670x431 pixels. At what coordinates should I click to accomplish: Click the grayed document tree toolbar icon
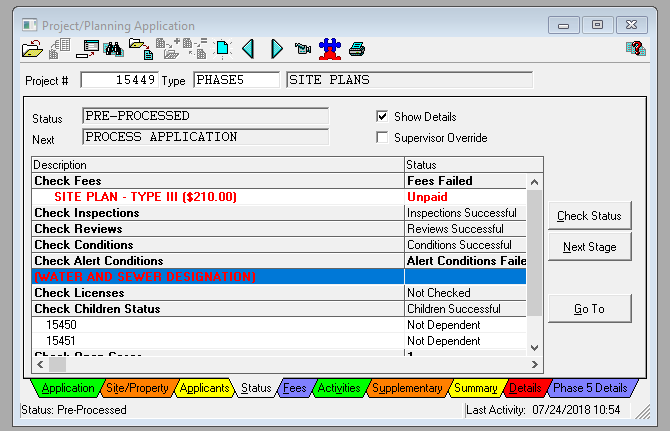[59, 49]
